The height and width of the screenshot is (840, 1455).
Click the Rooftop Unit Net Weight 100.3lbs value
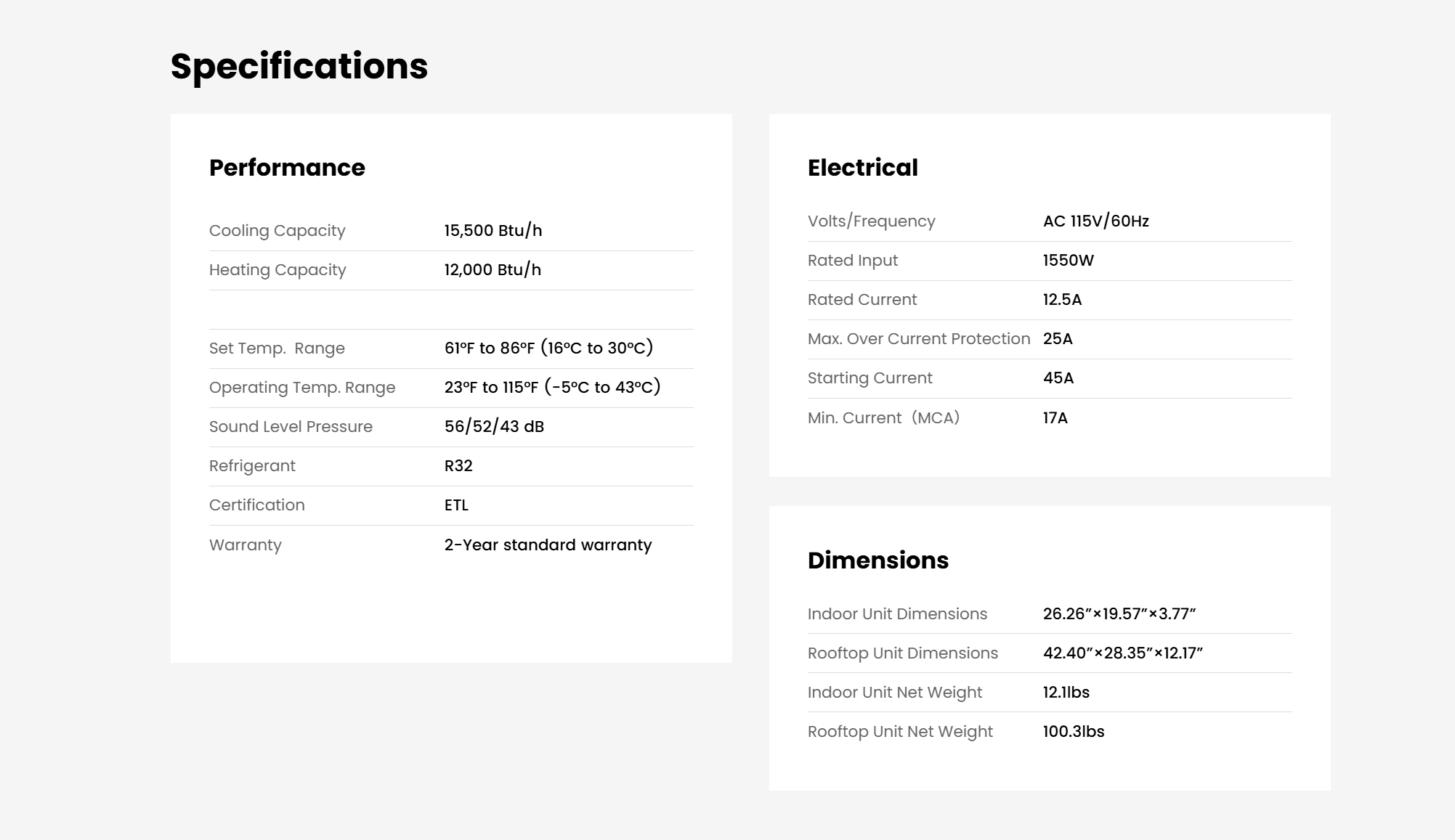pyautogui.click(x=1074, y=732)
